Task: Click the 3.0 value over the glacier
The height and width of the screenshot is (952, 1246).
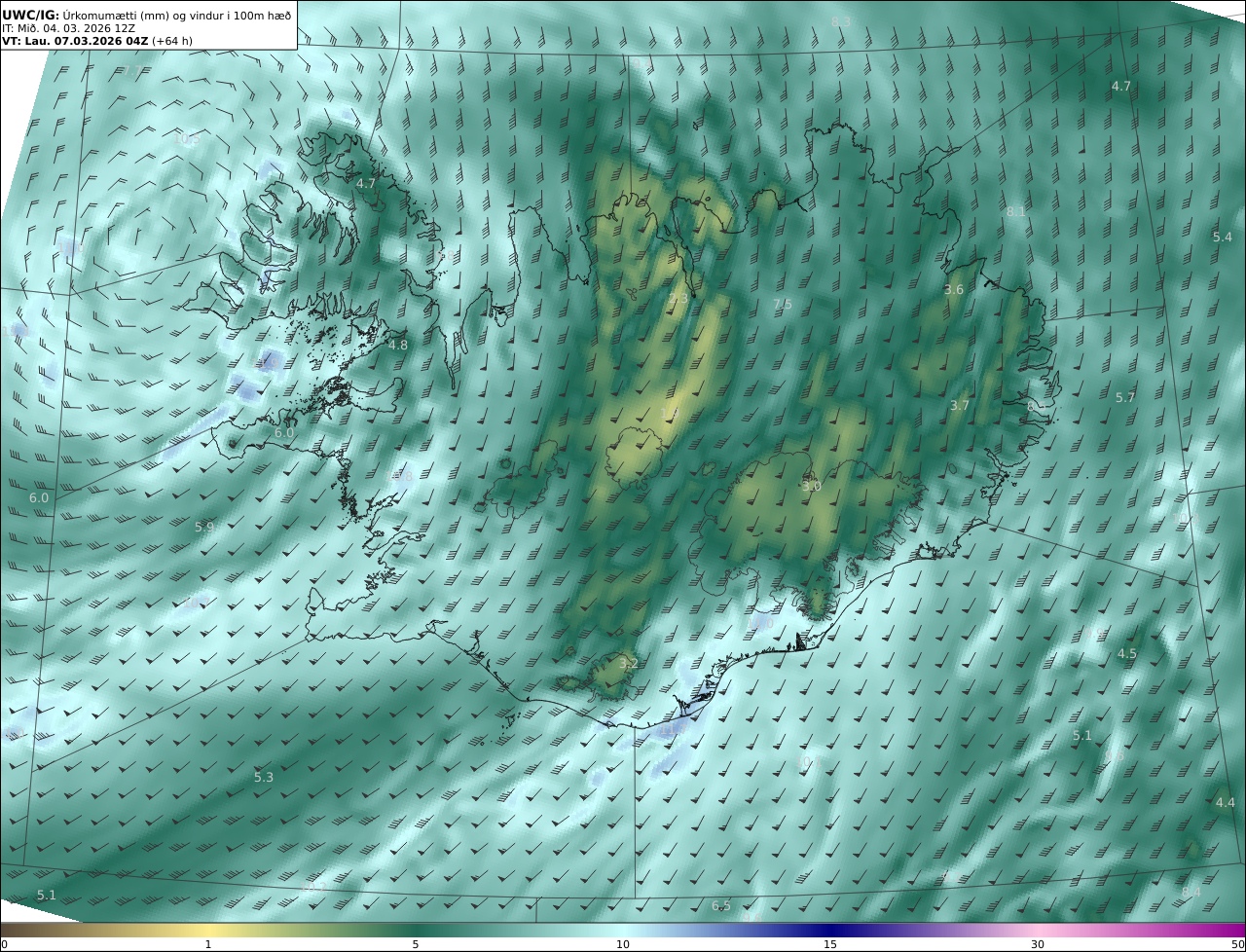Action: [812, 486]
